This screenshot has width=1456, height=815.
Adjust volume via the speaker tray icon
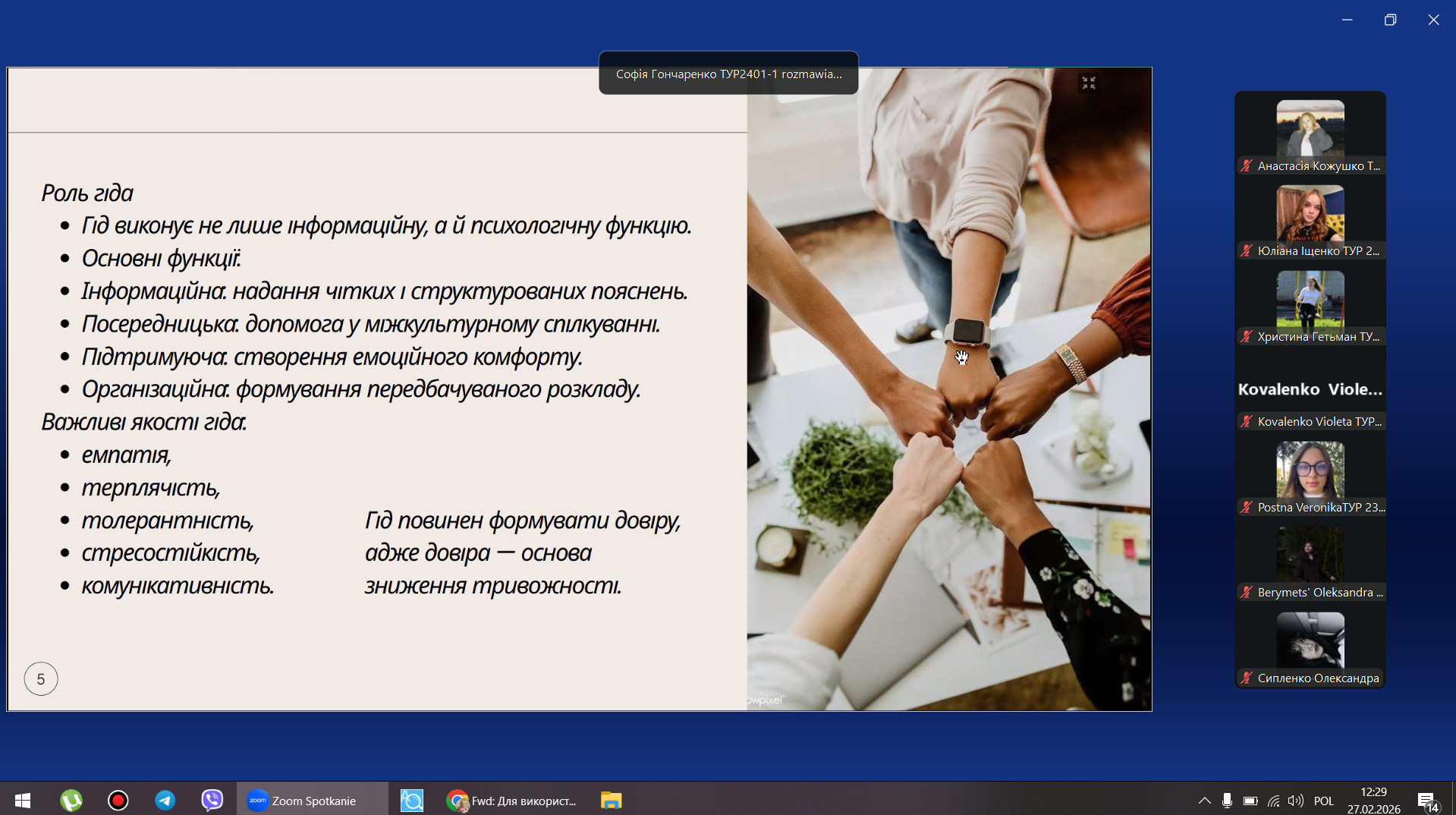coord(1296,801)
